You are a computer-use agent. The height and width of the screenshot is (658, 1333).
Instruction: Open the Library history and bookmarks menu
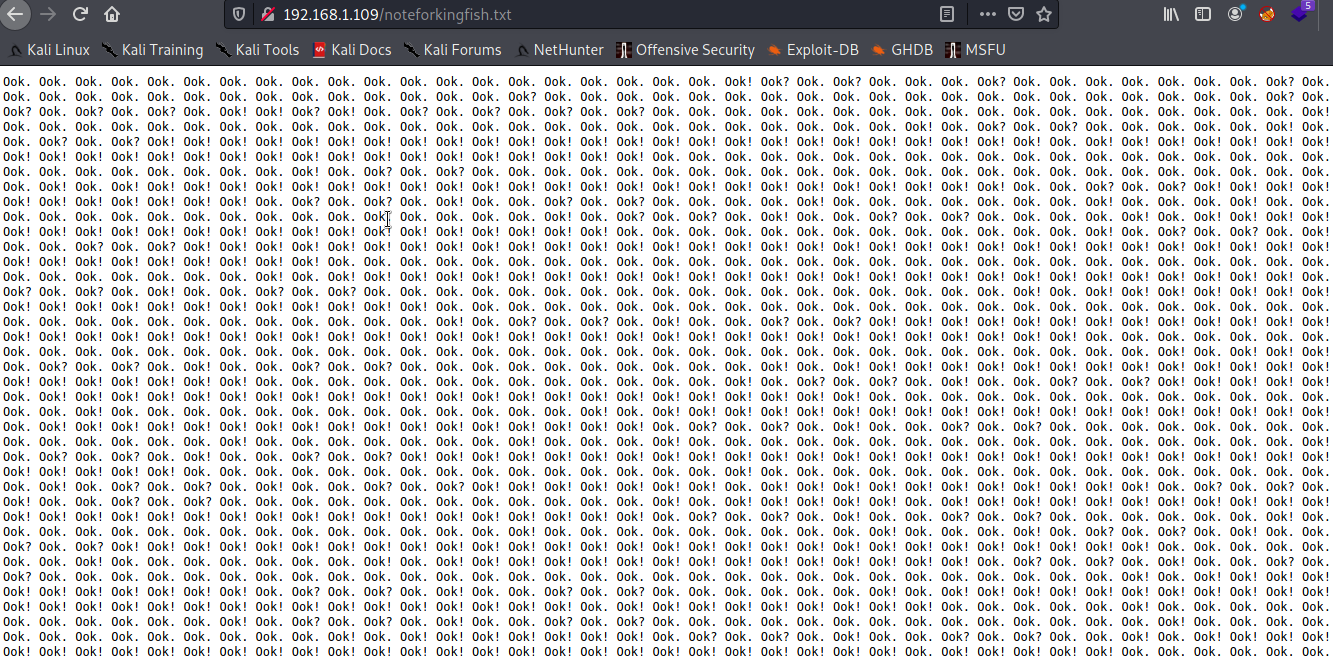coord(1171,15)
